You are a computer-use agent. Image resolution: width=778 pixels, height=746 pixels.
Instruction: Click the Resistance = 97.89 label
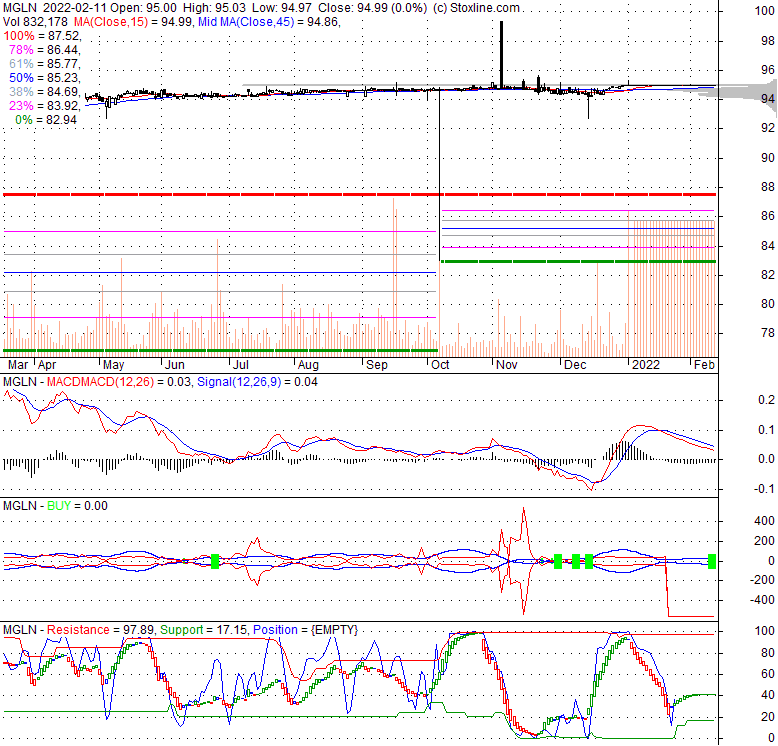pos(101,629)
